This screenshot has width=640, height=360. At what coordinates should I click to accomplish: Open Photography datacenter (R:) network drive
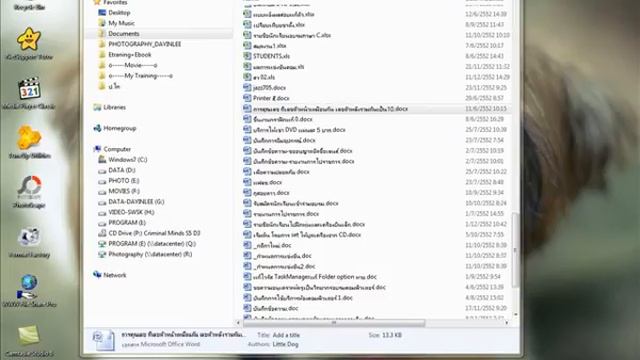tap(150, 254)
